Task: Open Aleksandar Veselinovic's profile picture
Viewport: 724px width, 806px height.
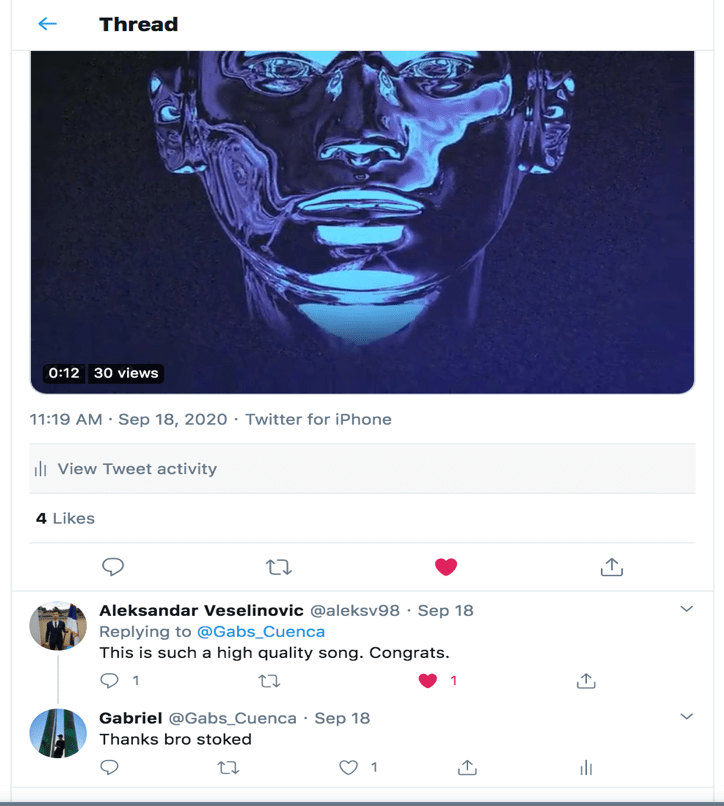Action: click(x=58, y=626)
